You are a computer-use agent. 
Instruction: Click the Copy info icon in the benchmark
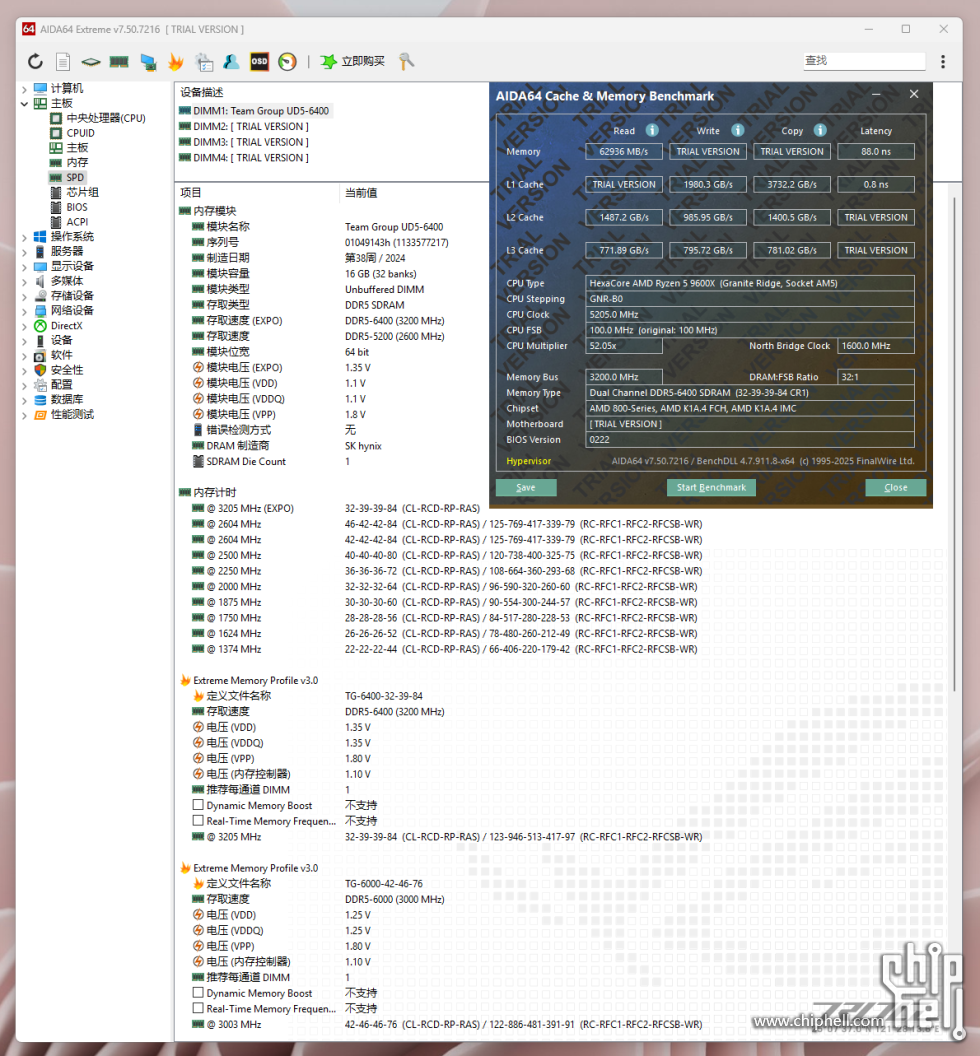820,130
